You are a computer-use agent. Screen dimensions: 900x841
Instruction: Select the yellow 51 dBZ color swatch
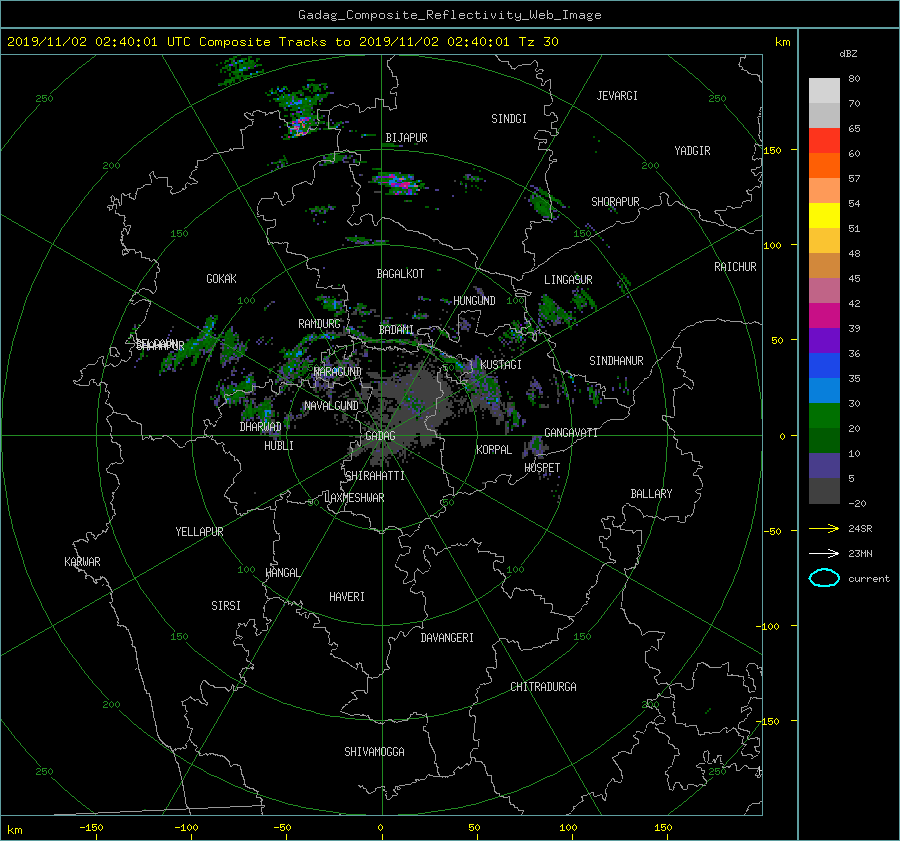824,215
